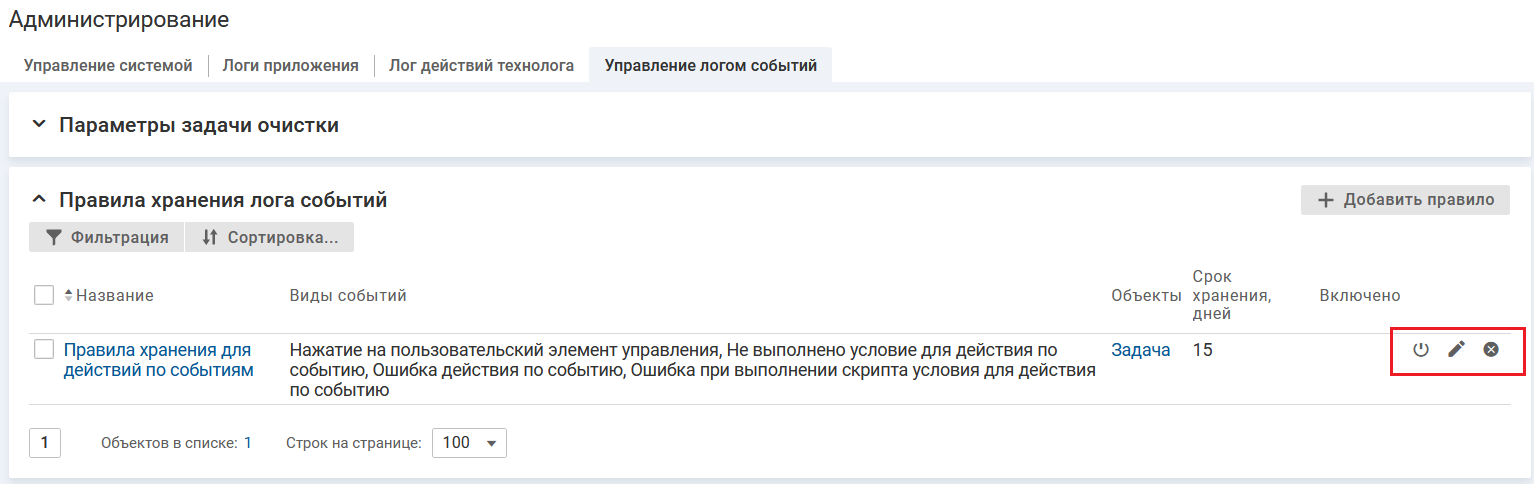Select the Управление логом событий tab
Image resolution: width=1534 pixels, height=484 pixels.
coord(711,66)
